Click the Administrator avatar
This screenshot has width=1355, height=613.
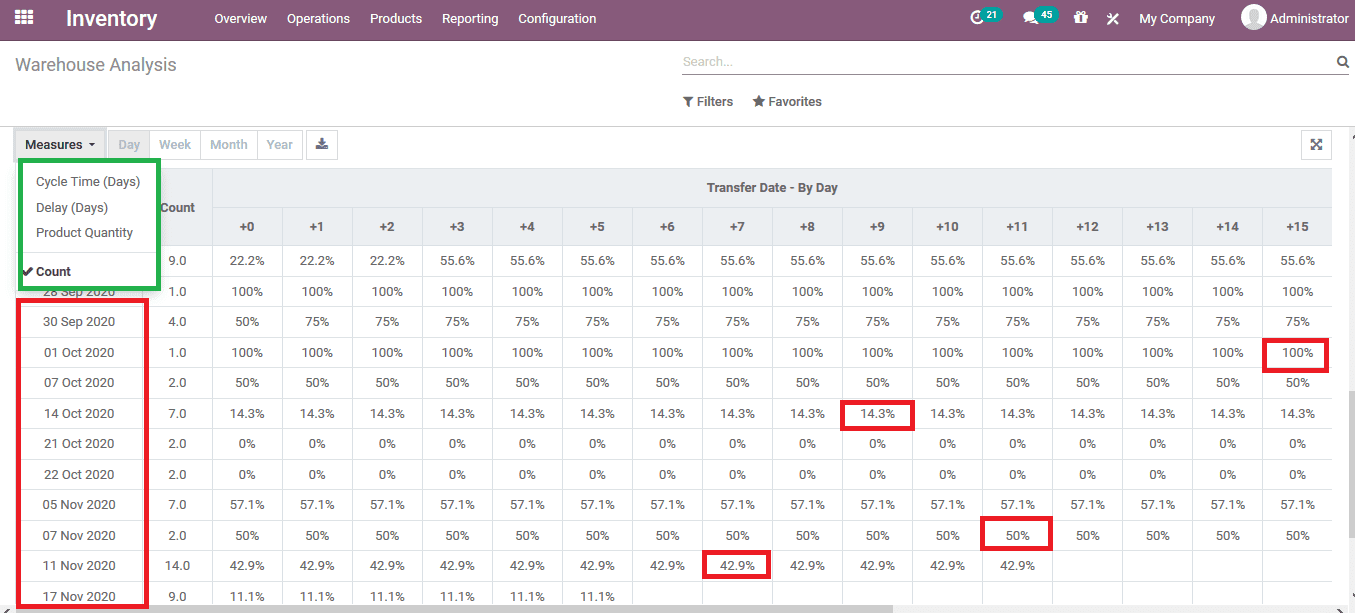tap(1254, 17)
